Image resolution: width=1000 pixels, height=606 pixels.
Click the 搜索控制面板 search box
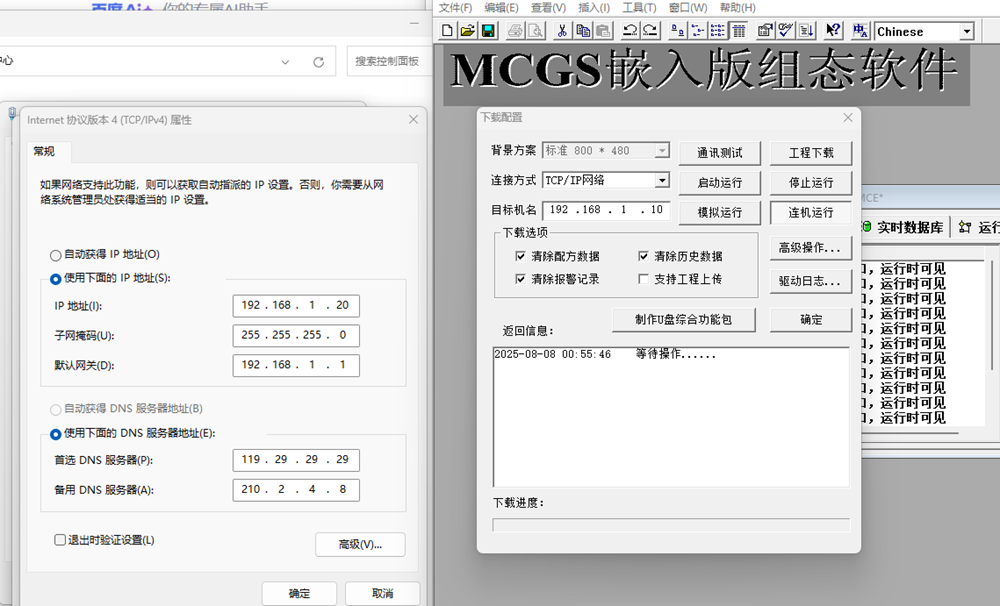388,61
